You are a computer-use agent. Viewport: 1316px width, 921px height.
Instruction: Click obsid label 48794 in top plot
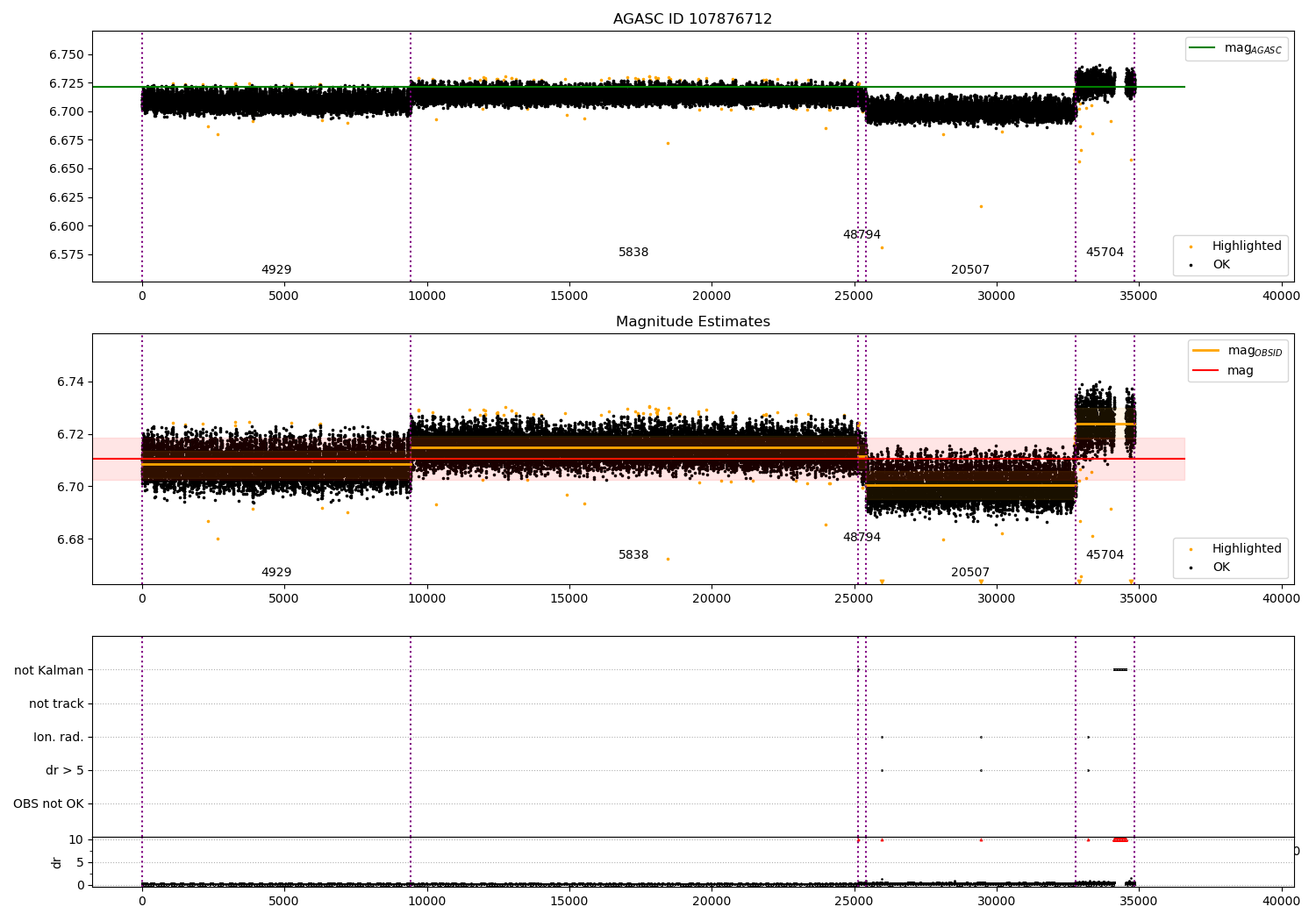[862, 235]
